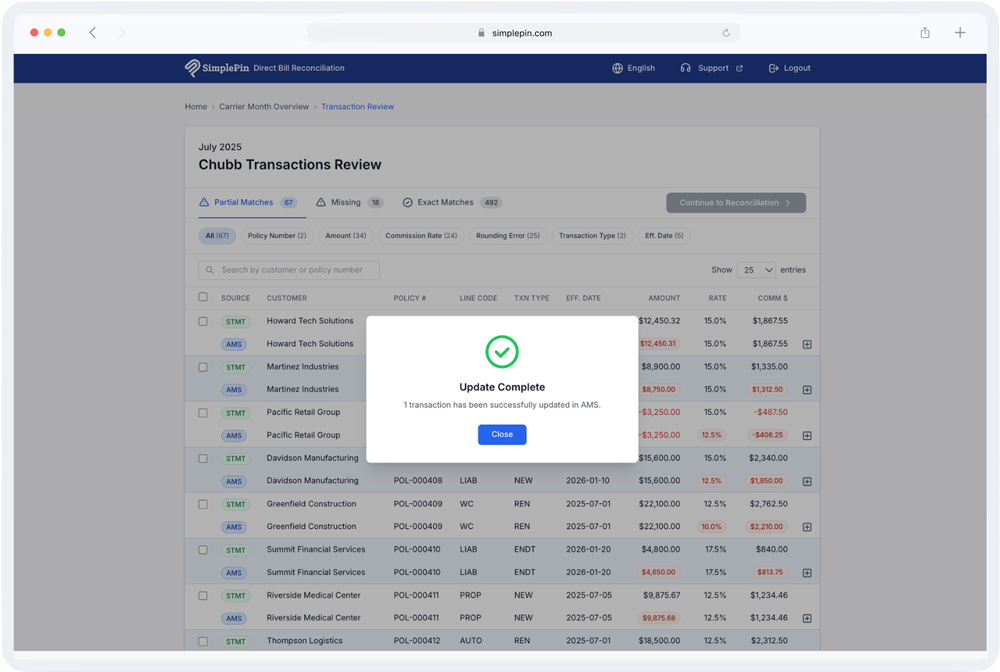Screen dimensions: 1000x672
Task: Click the page reload icon
Action: [x=726, y=33]
